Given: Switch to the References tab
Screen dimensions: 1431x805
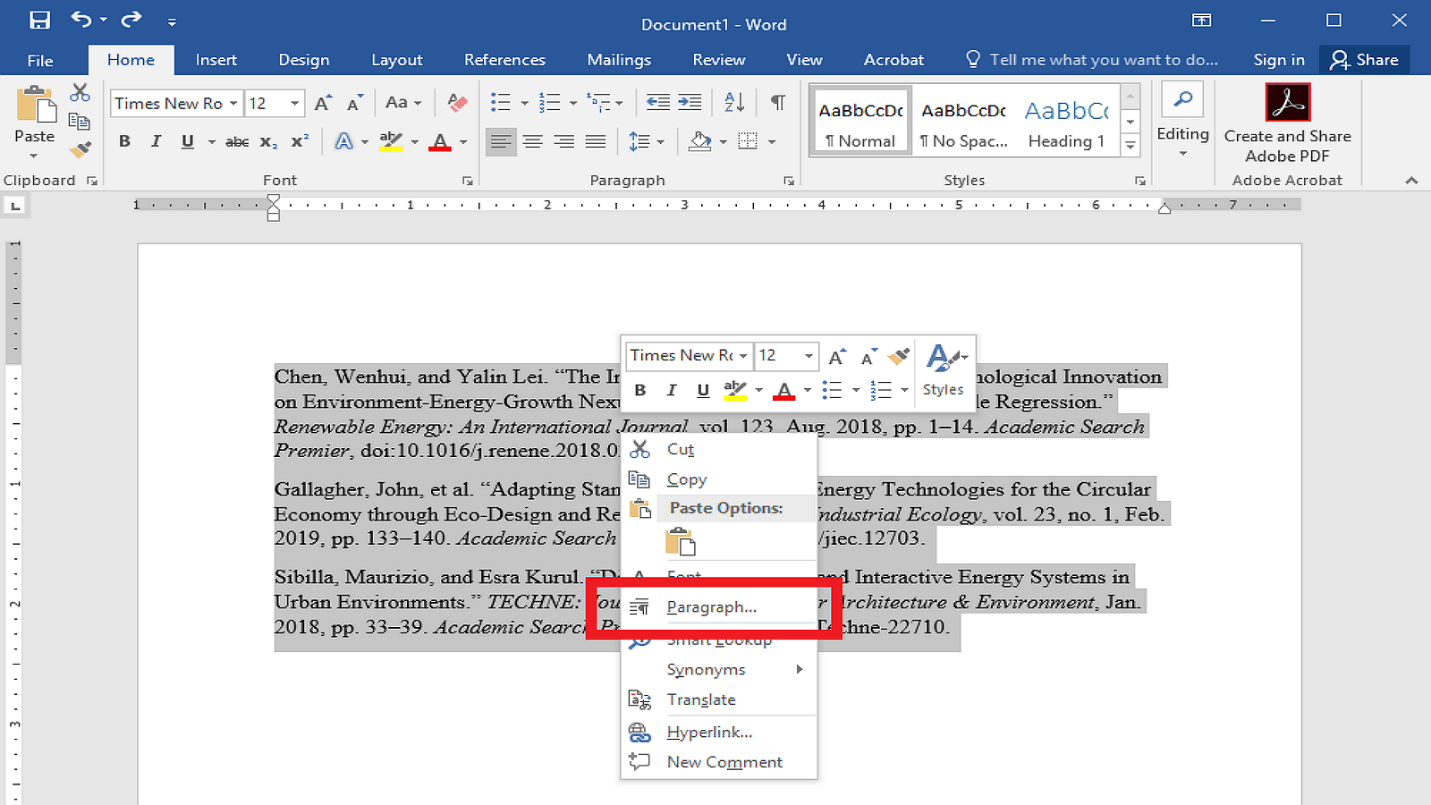Looking at the screenshot, I should (x=505, y=60).
